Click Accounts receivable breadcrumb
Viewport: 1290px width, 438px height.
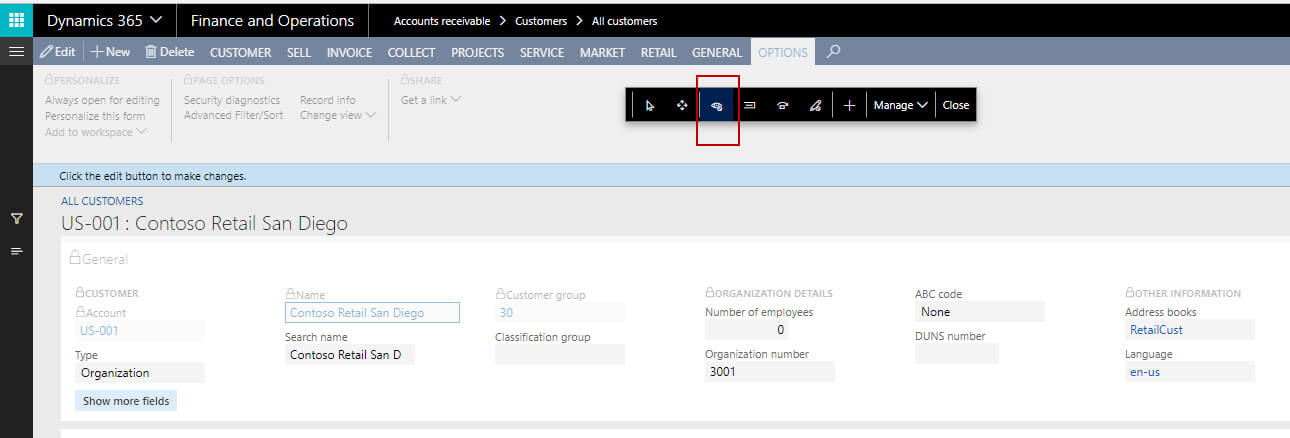(442, 21)
